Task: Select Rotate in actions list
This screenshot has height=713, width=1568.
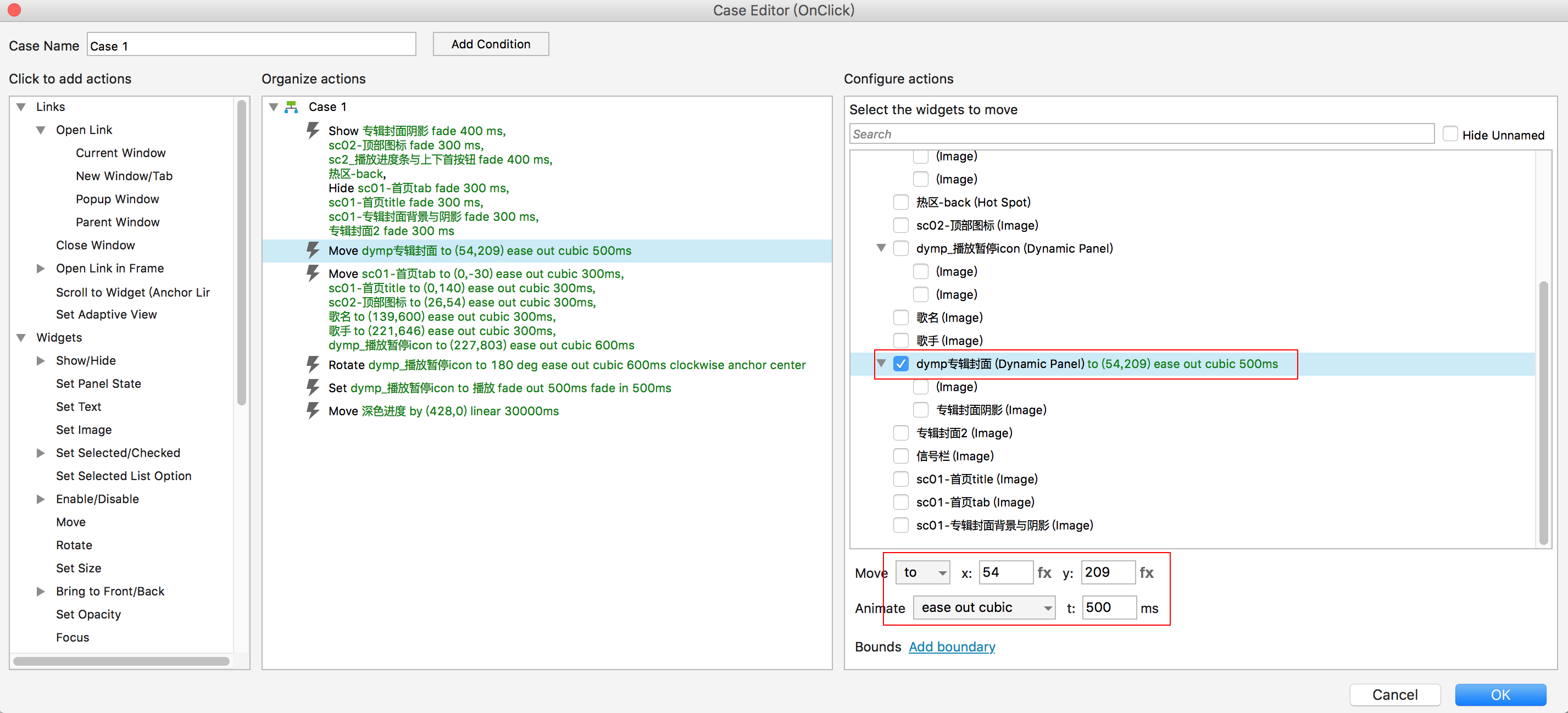Action: click(x=74, y=545)
